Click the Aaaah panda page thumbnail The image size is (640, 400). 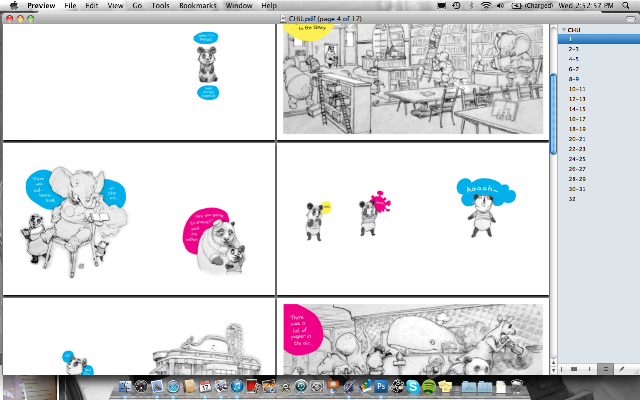[x=413, y=218]
